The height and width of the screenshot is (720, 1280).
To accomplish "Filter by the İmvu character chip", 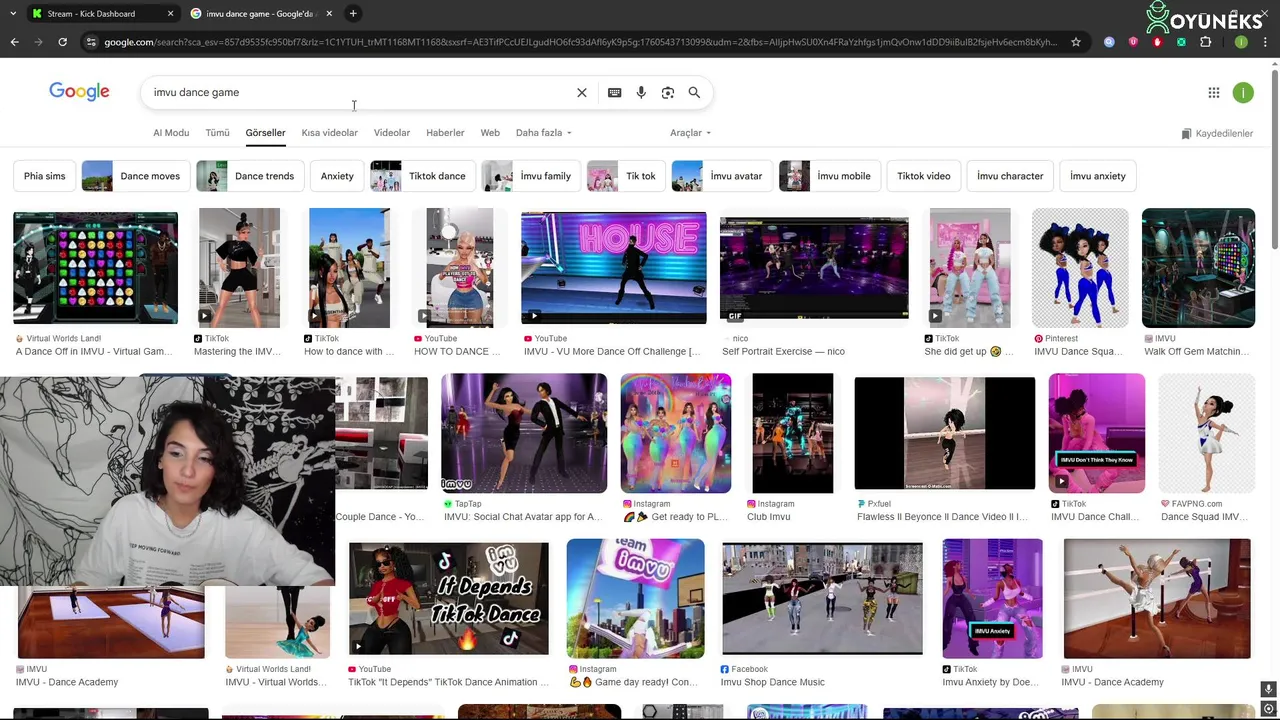I will [1010, 176].
